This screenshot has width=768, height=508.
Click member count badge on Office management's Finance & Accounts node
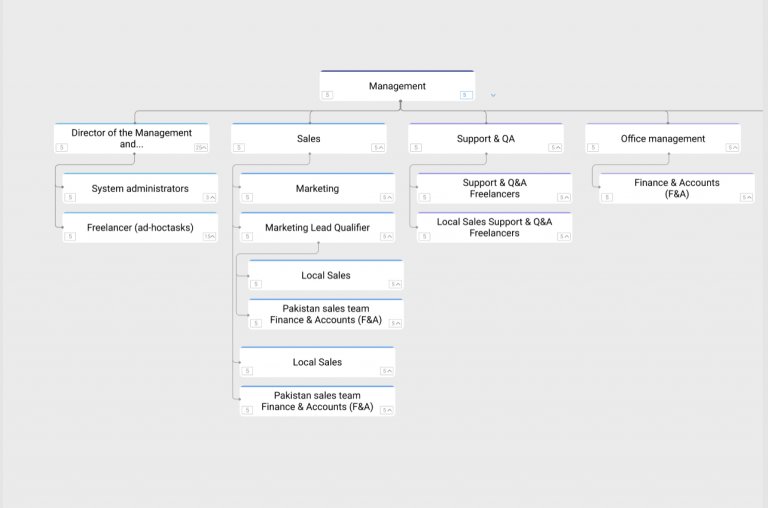tap(607, 197)
